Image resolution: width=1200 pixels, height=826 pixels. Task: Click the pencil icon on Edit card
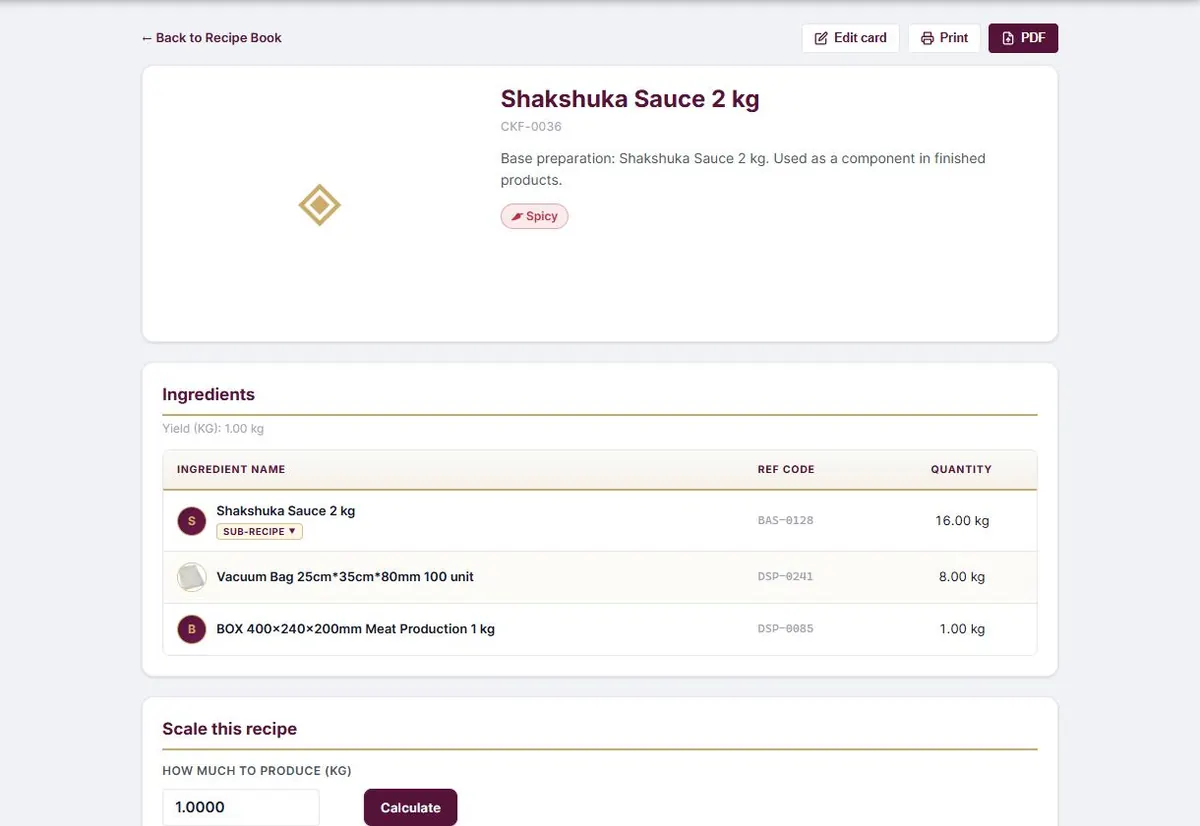(821, 38)
